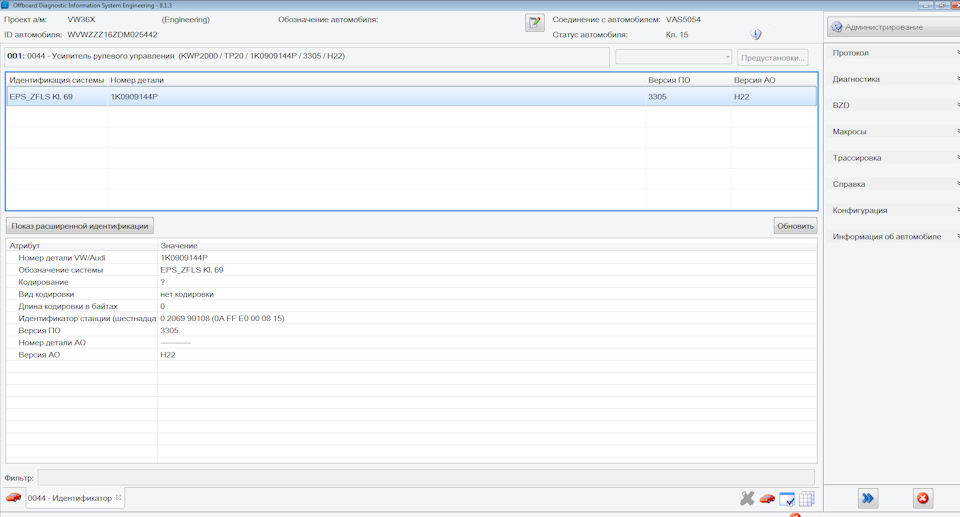Screen dimensions: 960x517
Task: Click Идентификация системы column header
Action: pyautogui.click(x=57, y=80)
